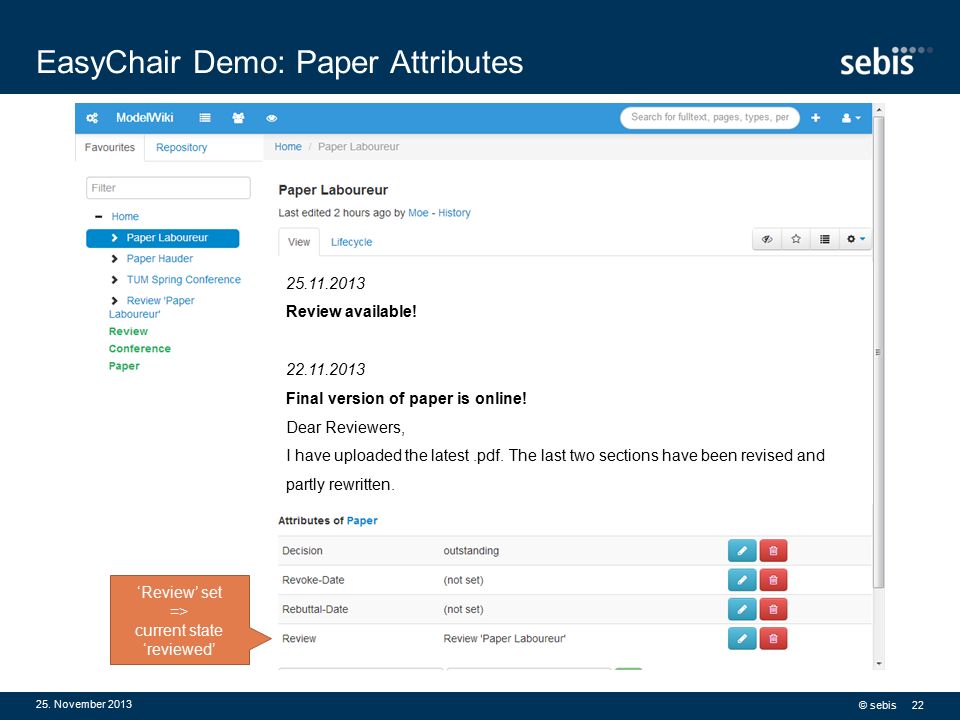Edit the Revoke-Date attribute
This screenshot has height=720, width=960.
742,580
